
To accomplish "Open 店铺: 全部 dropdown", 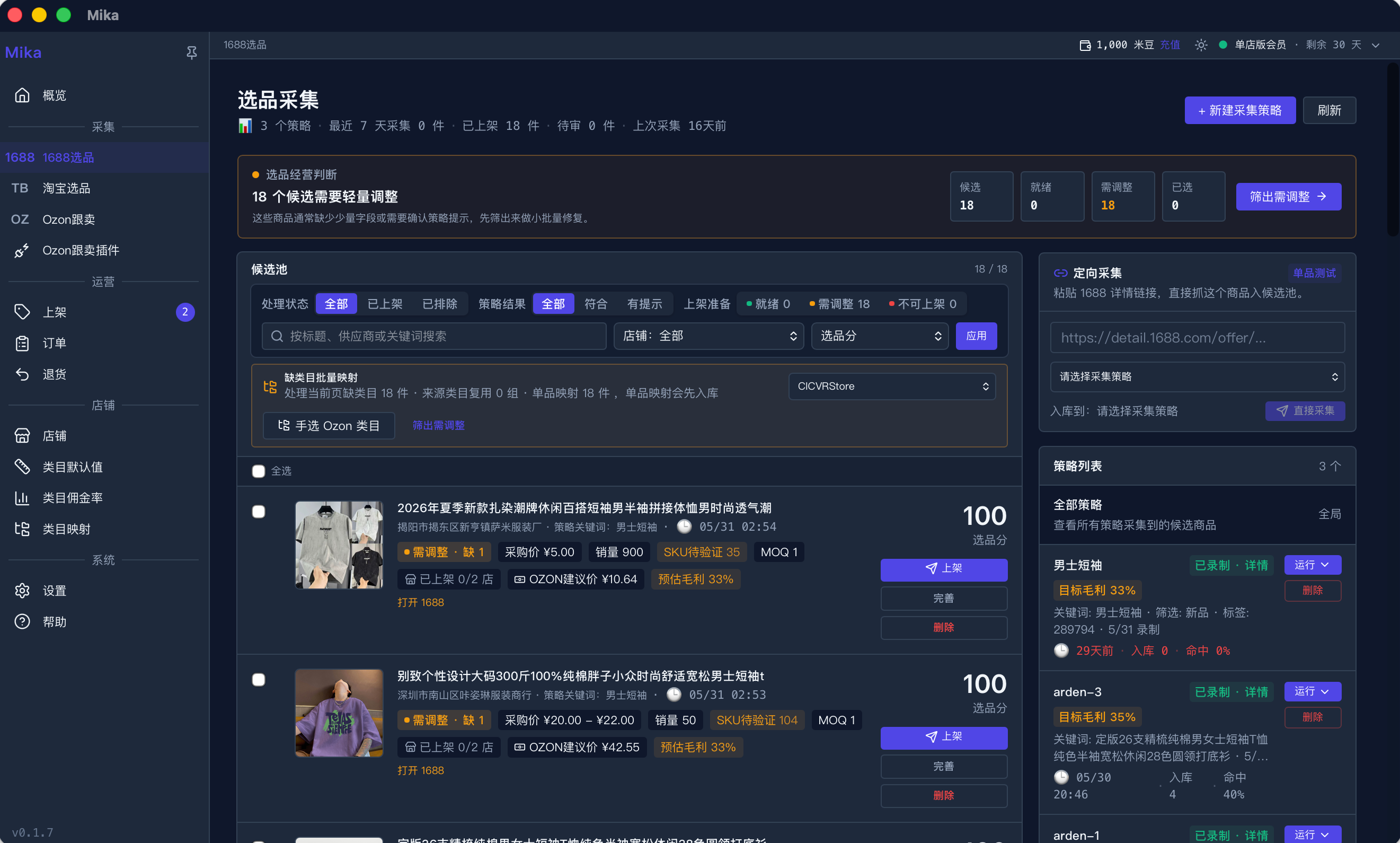I will [x=708, y=336].
